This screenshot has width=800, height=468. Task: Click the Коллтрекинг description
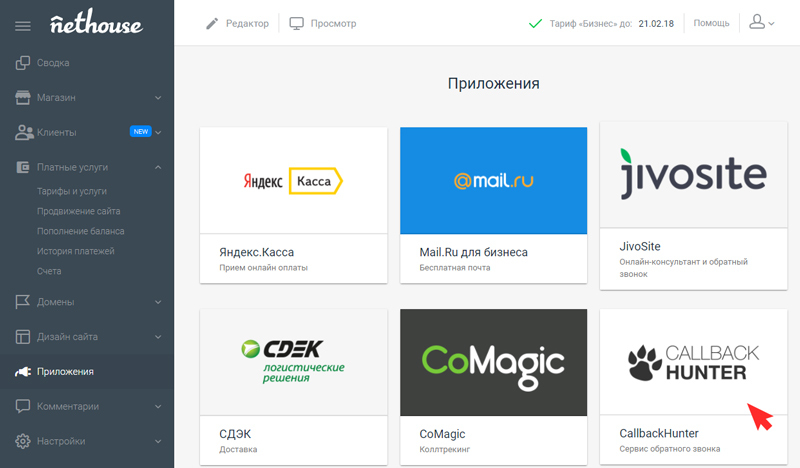(x=444, y=449)
